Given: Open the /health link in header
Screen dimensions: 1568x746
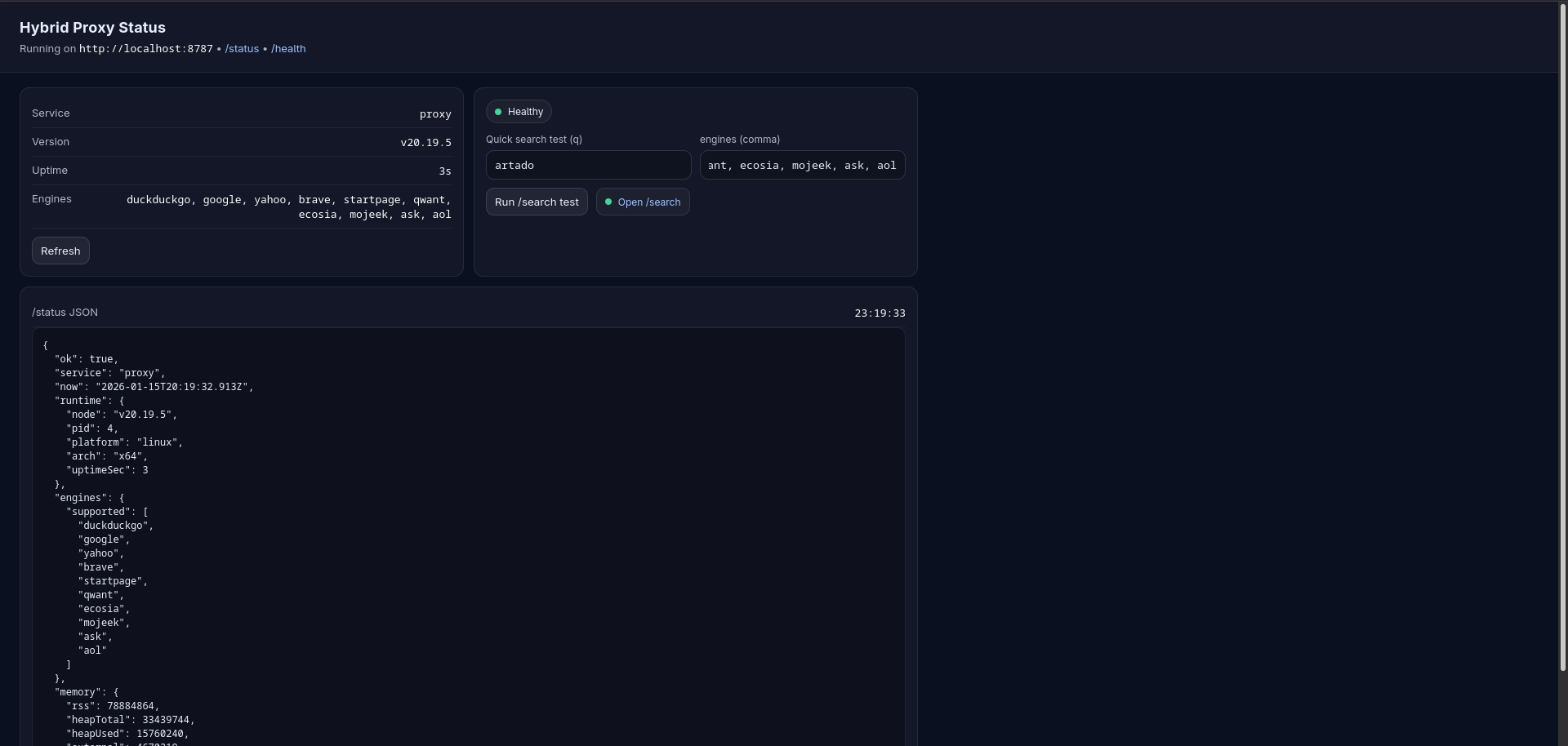Looking at the screenshot, I should click(x=288, y=49).
